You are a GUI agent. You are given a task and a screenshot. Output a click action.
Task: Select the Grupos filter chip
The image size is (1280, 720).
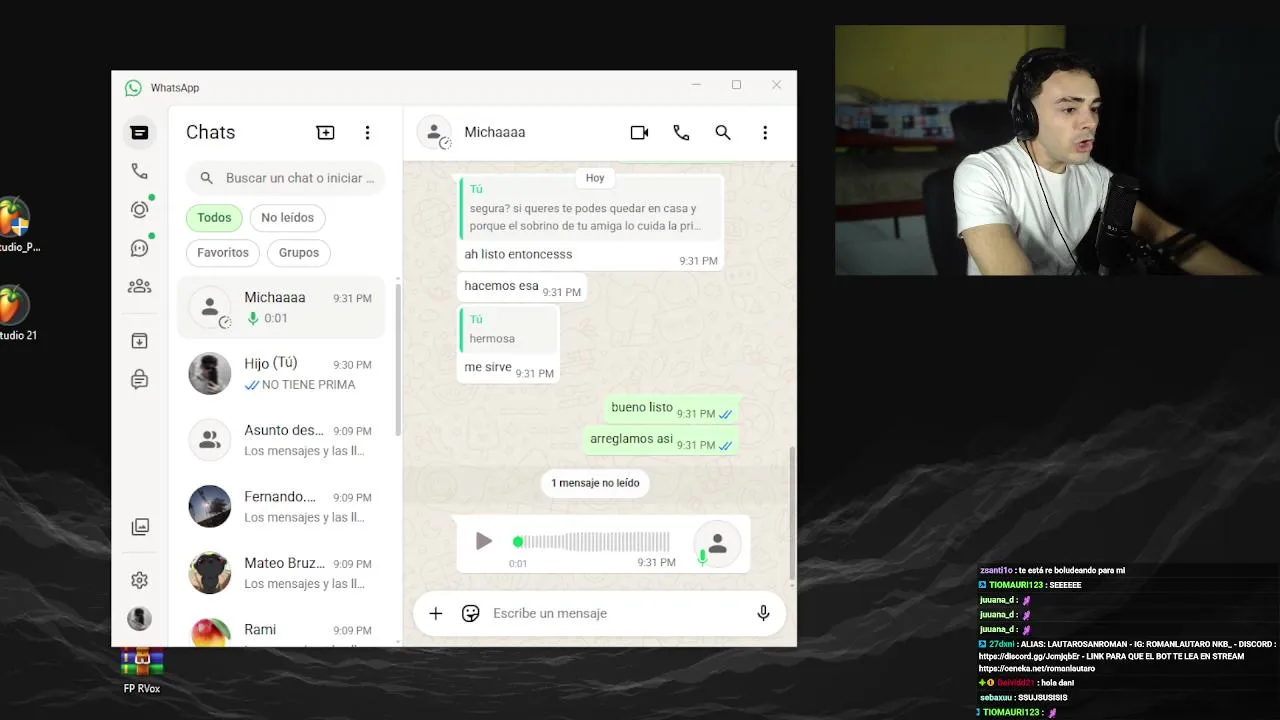tap(299, 252)
